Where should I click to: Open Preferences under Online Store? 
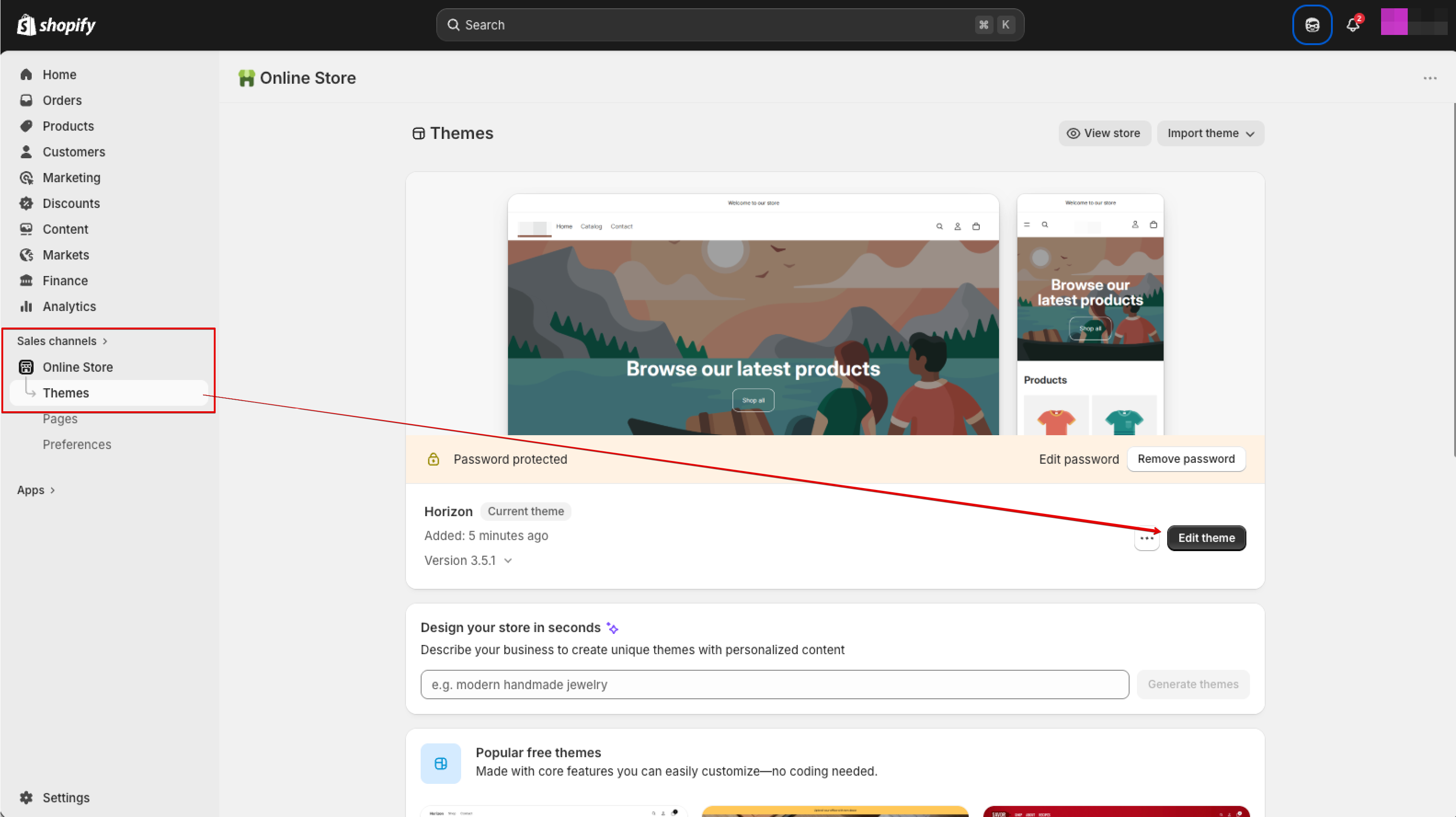tap(77, 444)
